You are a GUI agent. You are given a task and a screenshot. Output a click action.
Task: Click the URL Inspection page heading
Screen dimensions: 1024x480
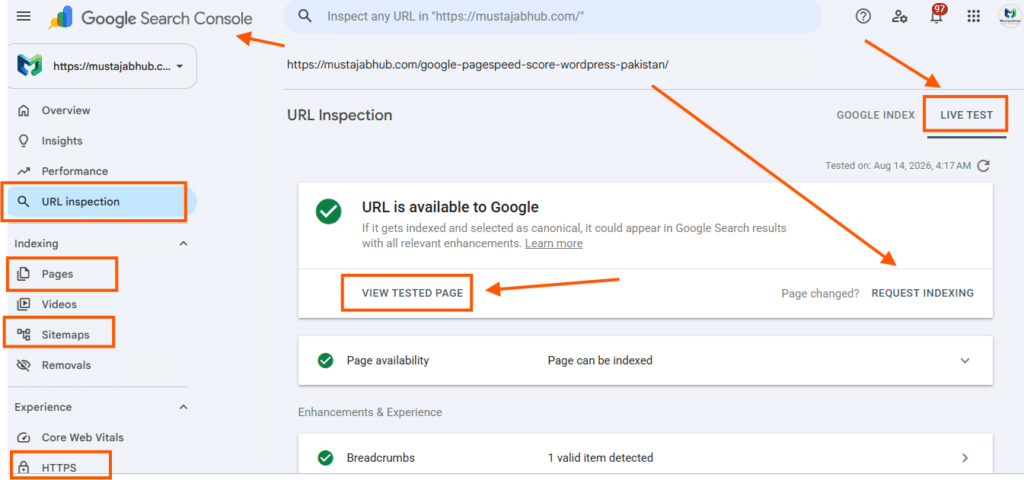pyautogui.click(x=340, y=116)
